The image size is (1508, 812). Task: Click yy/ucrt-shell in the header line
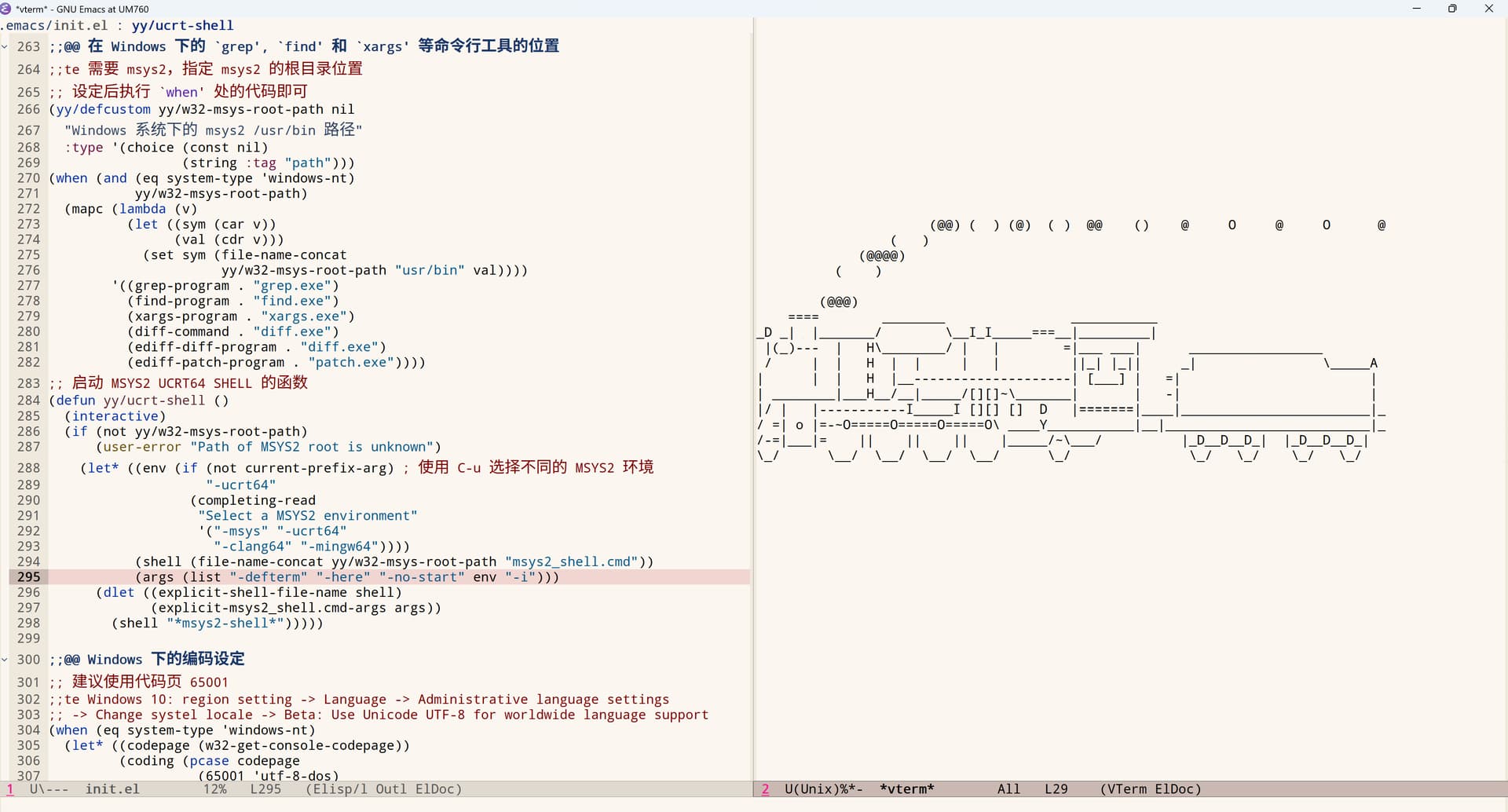[182, 25]
